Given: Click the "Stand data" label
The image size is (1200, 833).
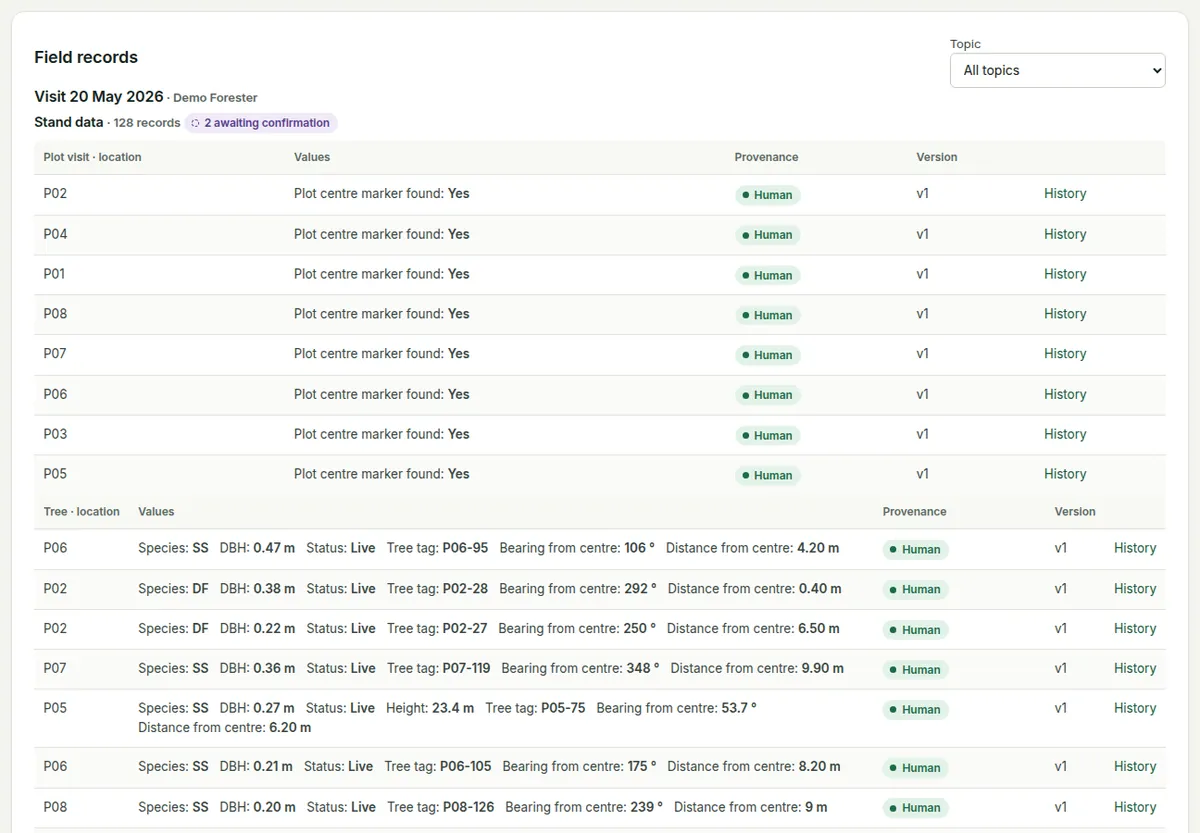Looking at the screenshot, I should tap(69, 122).
